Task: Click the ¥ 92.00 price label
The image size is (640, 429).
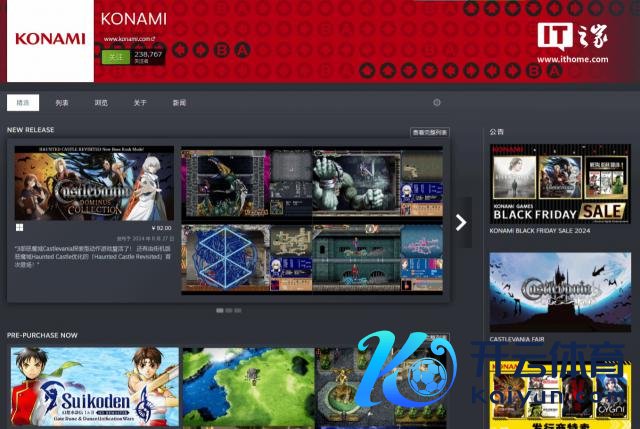Action: point(159,227)
